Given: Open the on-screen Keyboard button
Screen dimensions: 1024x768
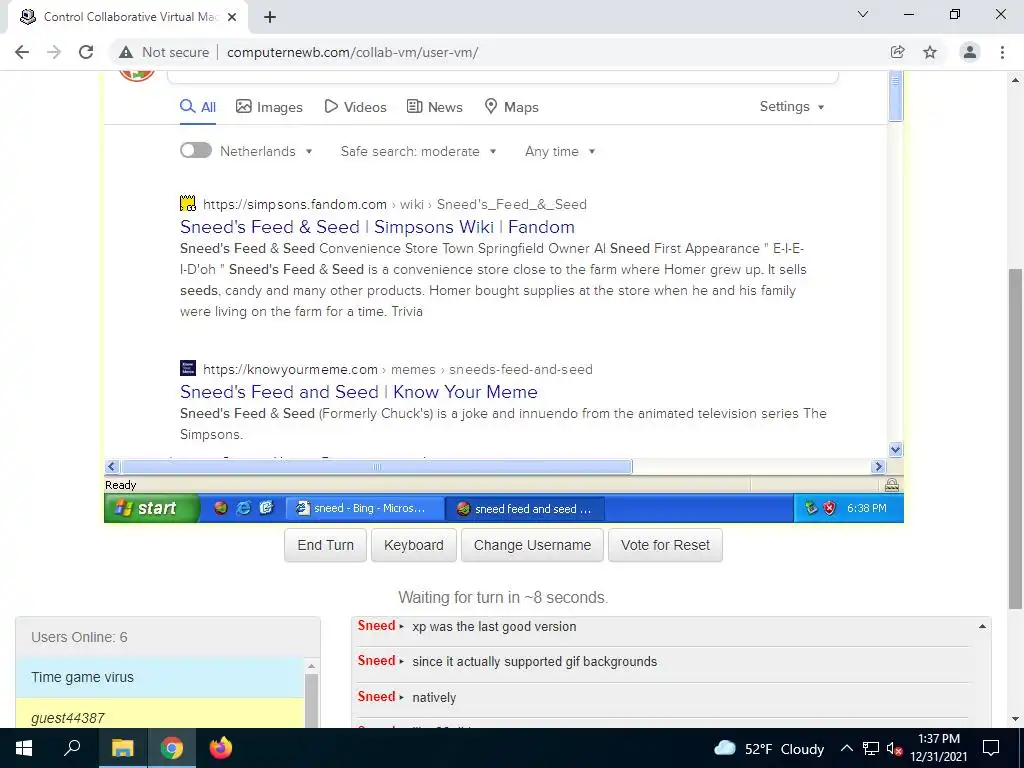Looking at the screenshot, I should point(413,545).
